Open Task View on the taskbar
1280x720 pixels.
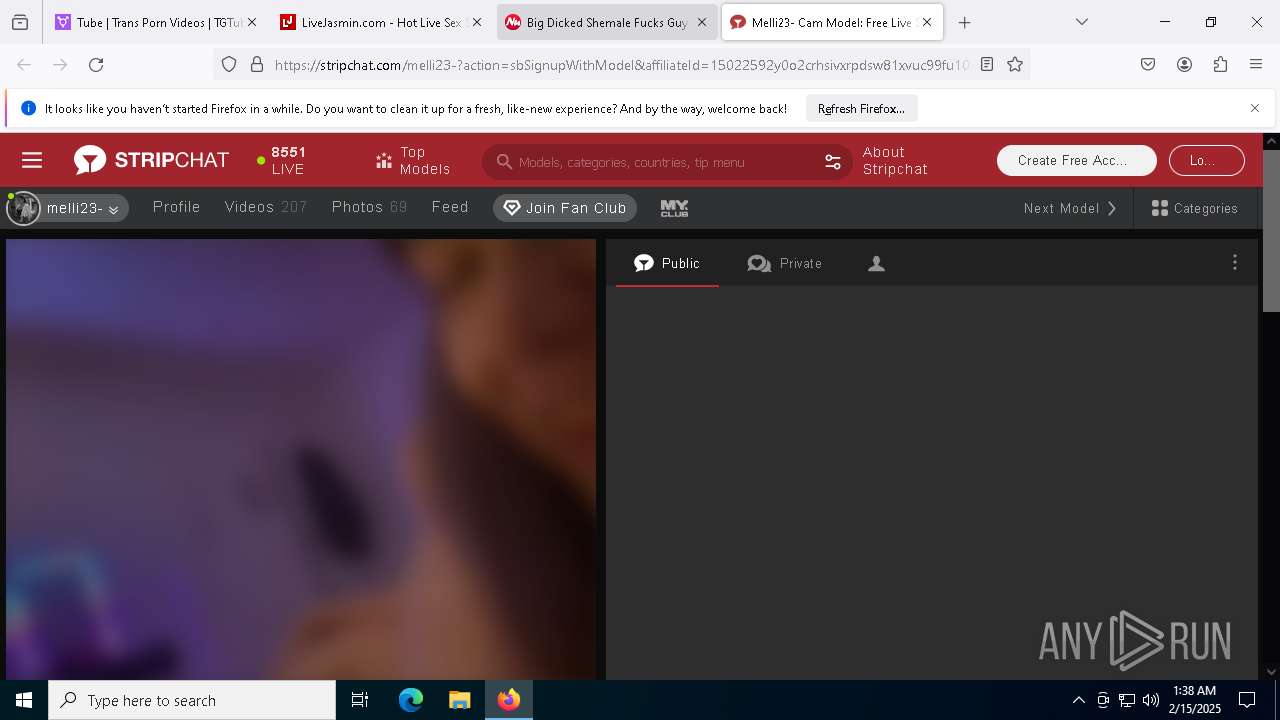click(360, 700)
